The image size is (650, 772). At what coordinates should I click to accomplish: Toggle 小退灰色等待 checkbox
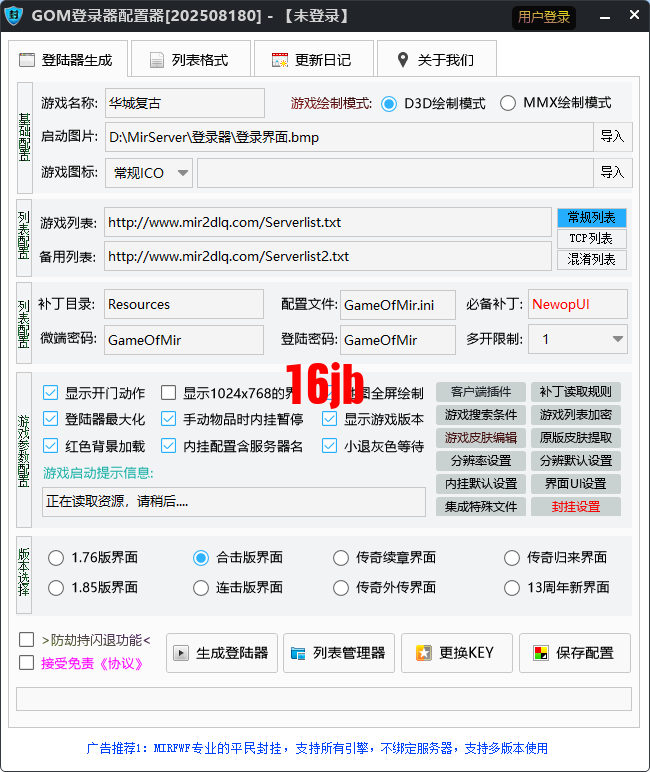329,446
